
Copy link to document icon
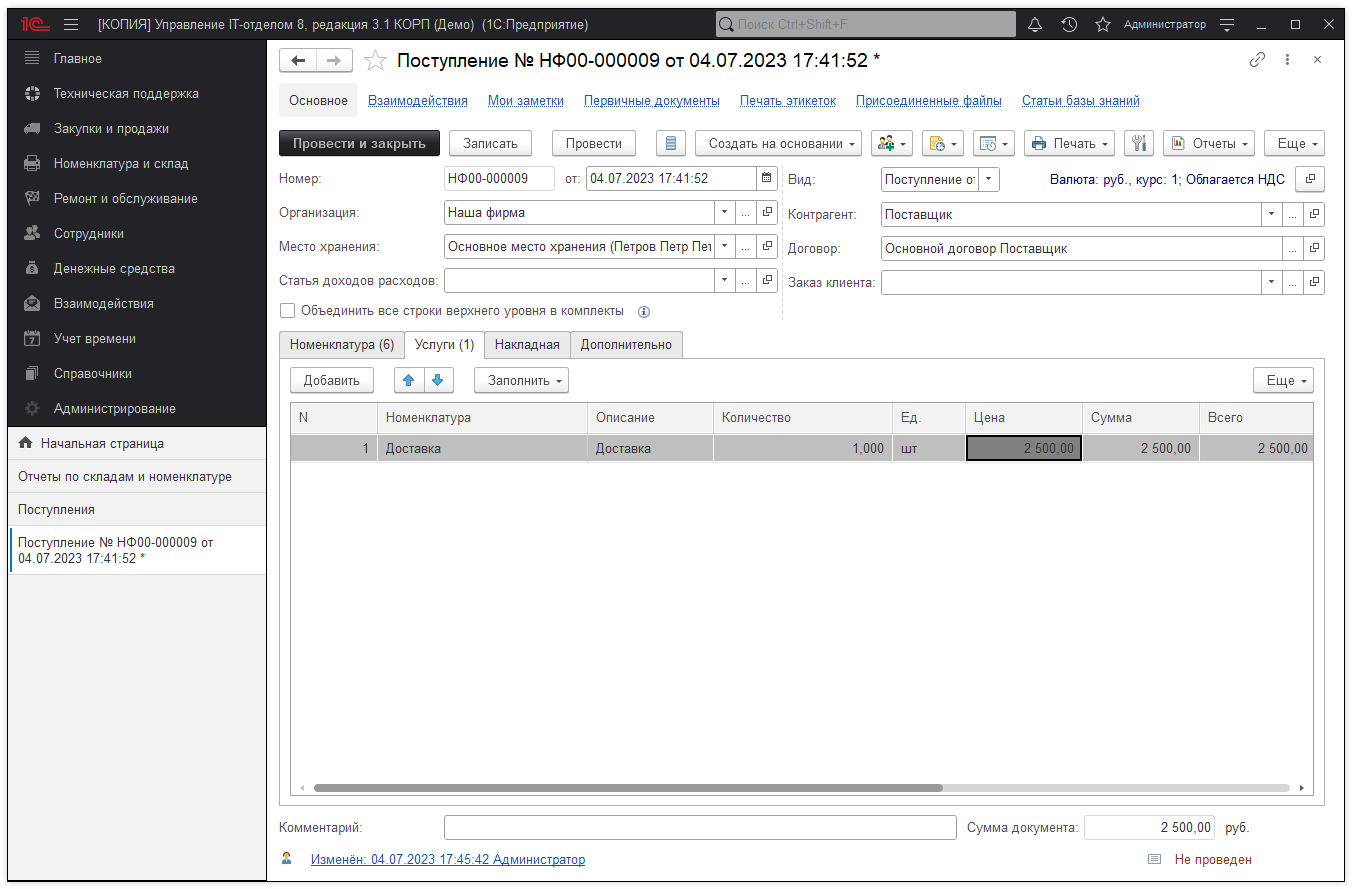point(1257,60)
